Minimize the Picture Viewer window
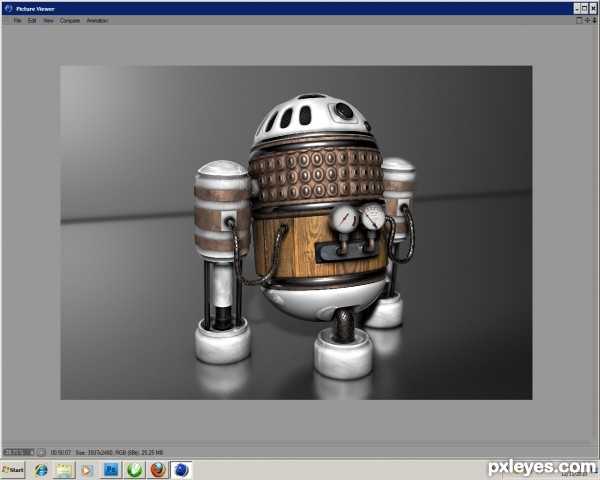 click(x=577, y=8)
